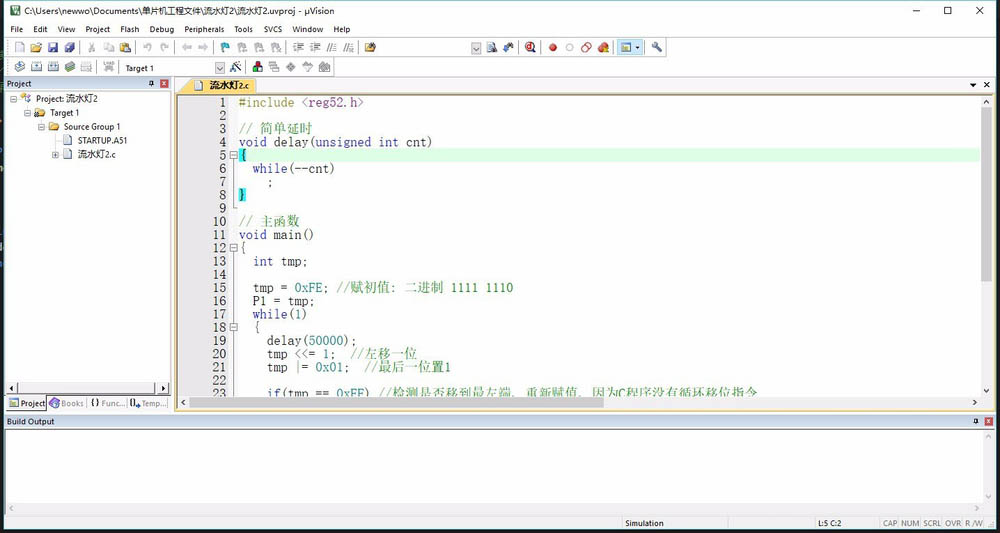The height and width of the screenshot is (533, 1000).
Task: Collapse delay function code fold at line 5
Action: 233,155
